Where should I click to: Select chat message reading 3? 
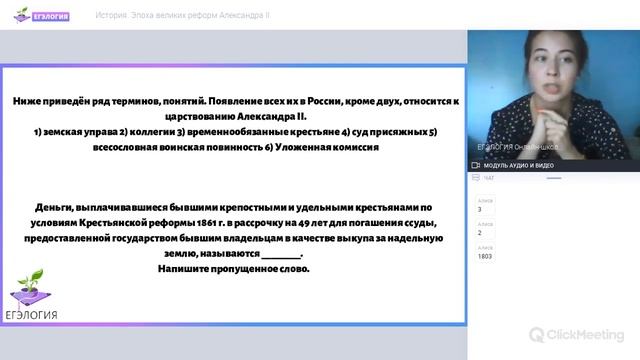(485, 205)
